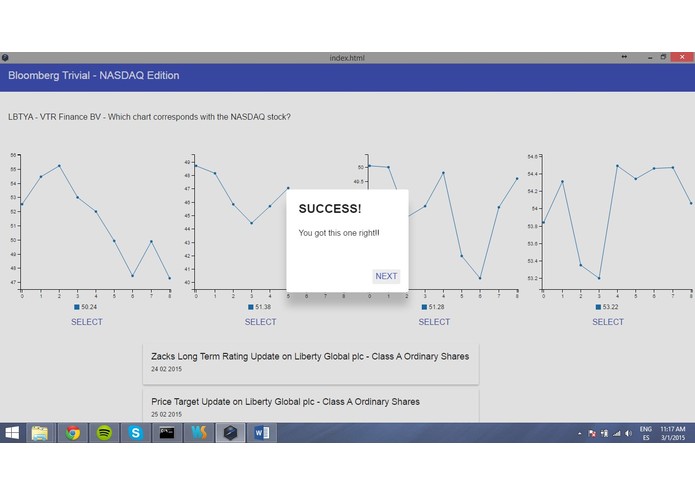Close the index.html window
Viewport: 695px width, 494px height.
[682, 57]
